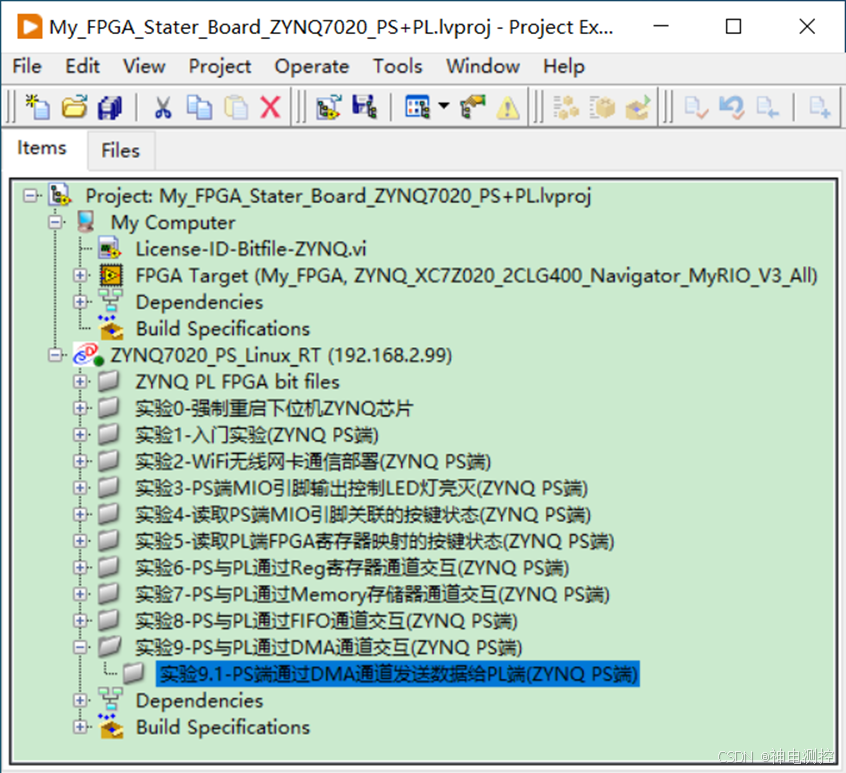Open the Operate menu
846x773 pixels.
[312, 66]
